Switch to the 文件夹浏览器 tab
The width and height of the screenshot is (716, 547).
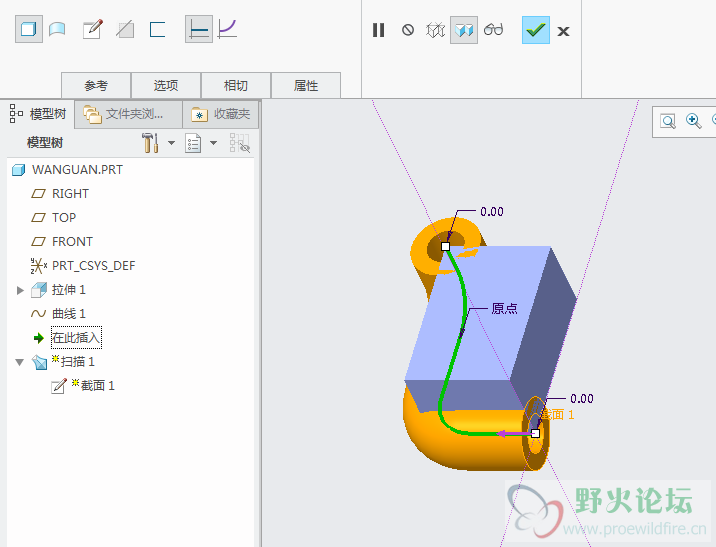tap(128, 114)
